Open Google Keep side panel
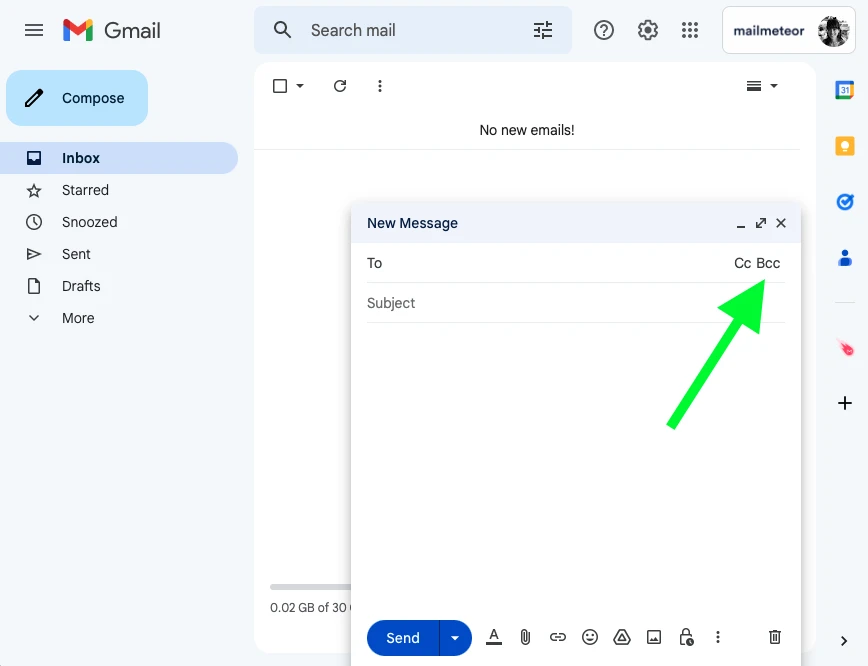This screenshot has width=868, height=666. 845,146
